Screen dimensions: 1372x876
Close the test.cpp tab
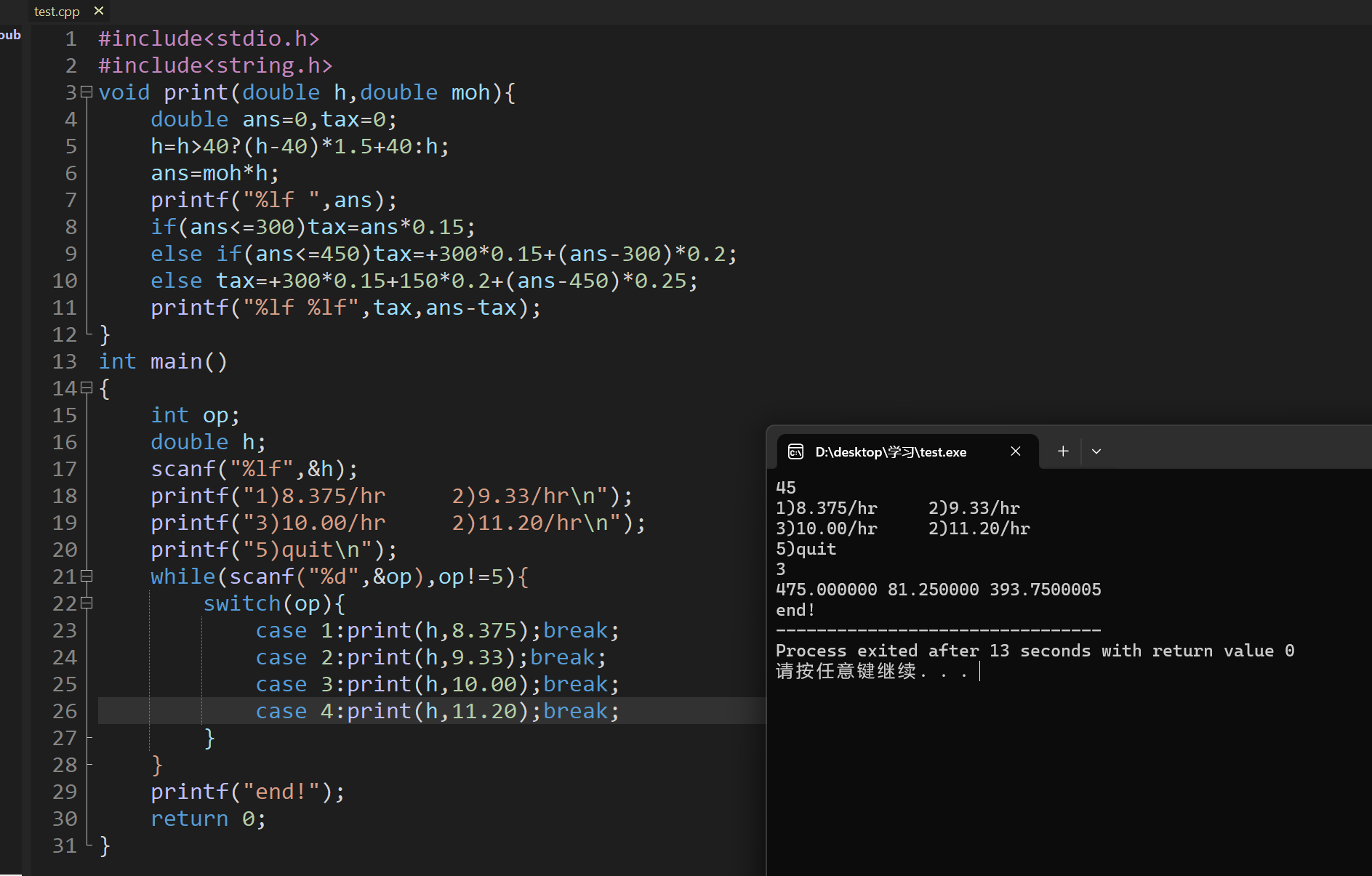click(99, 11)
